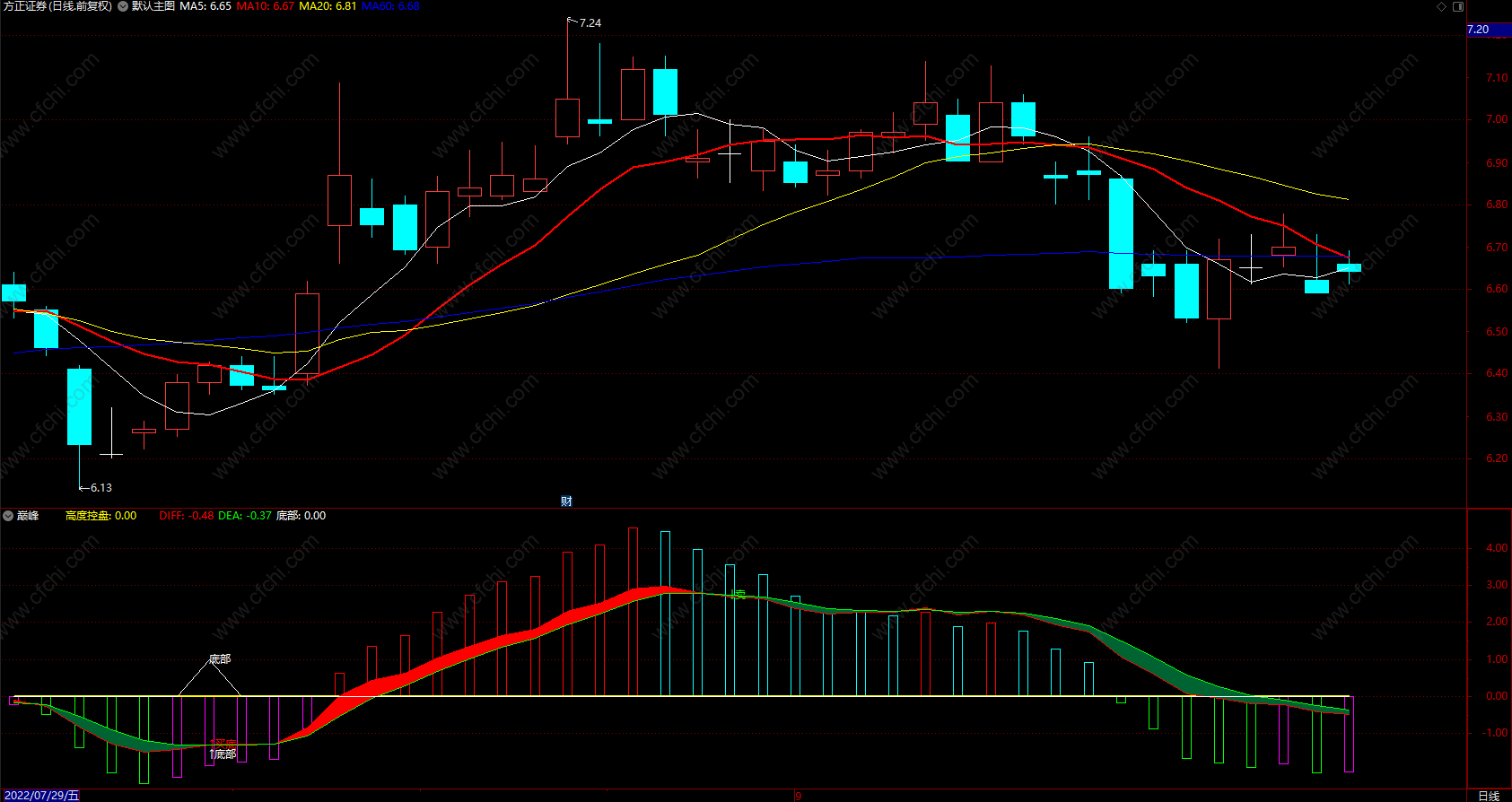Click the DIFF: -0.48 value
This screenshot has width=1512, height=802.
pyautogui.click(x=187, y=516)
